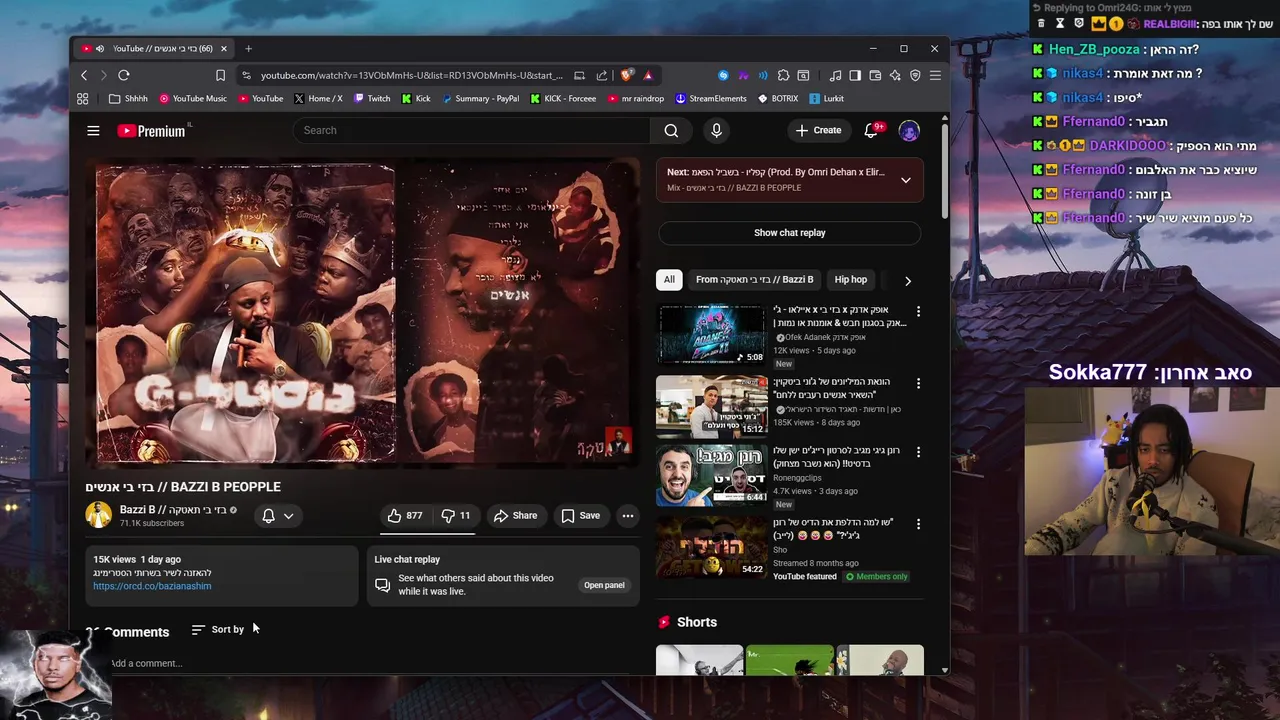Click Brave Shields lion icon
The height and width of the screenshot is (720, 1280).
tap(627, 75)
